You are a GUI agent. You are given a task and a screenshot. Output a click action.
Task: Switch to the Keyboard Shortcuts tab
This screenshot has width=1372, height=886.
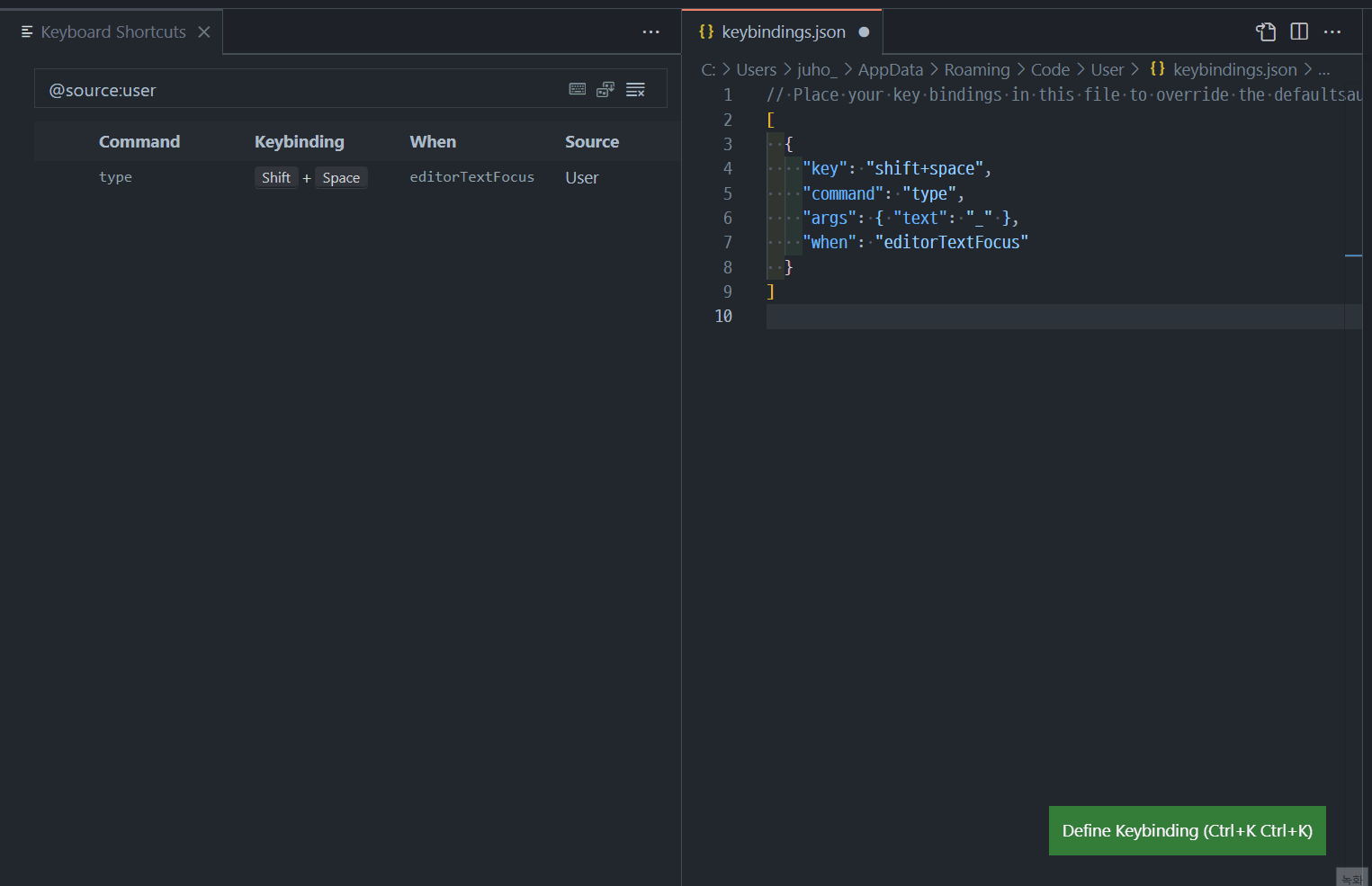point(112,32)
